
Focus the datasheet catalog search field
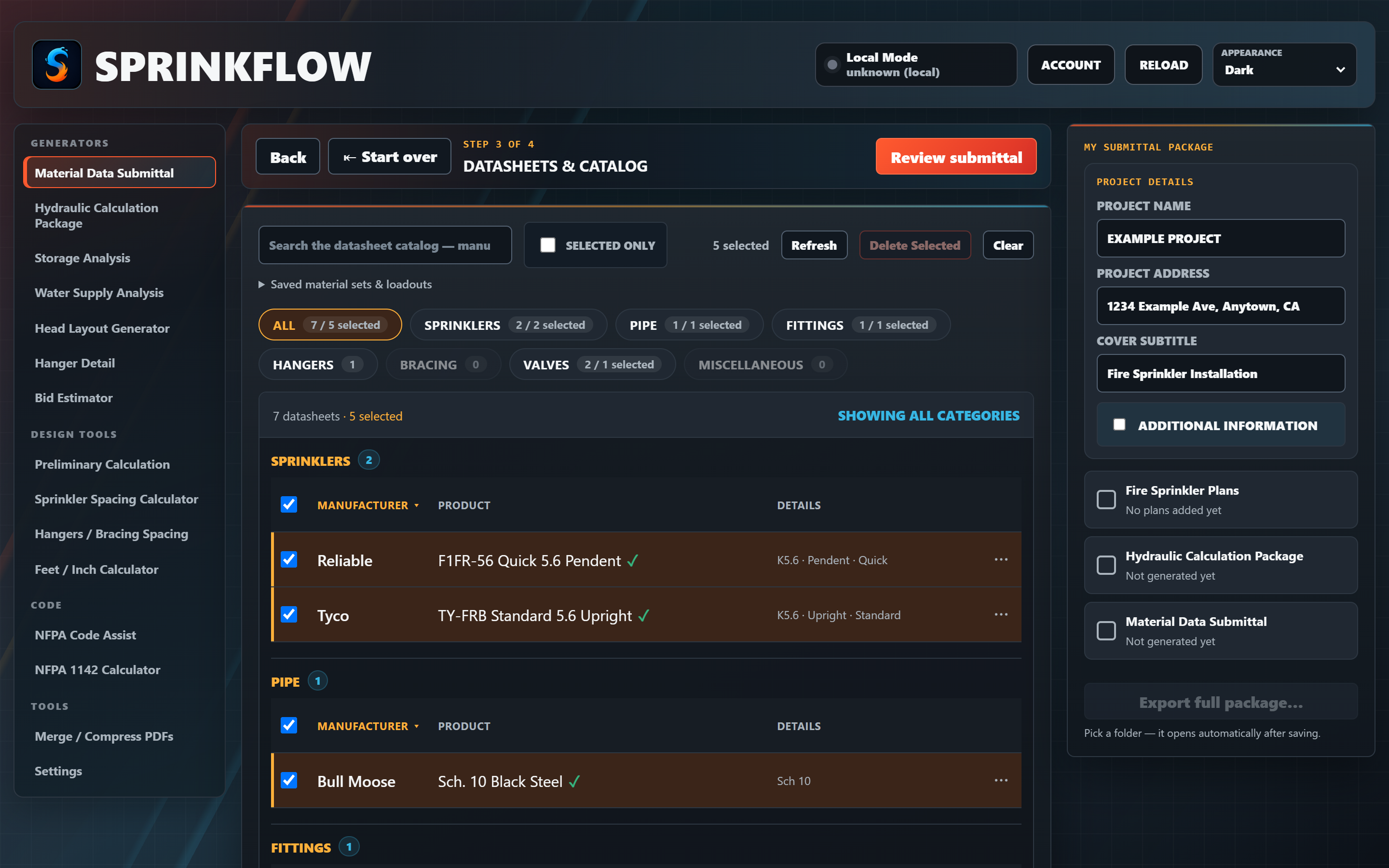coord(385,245)
